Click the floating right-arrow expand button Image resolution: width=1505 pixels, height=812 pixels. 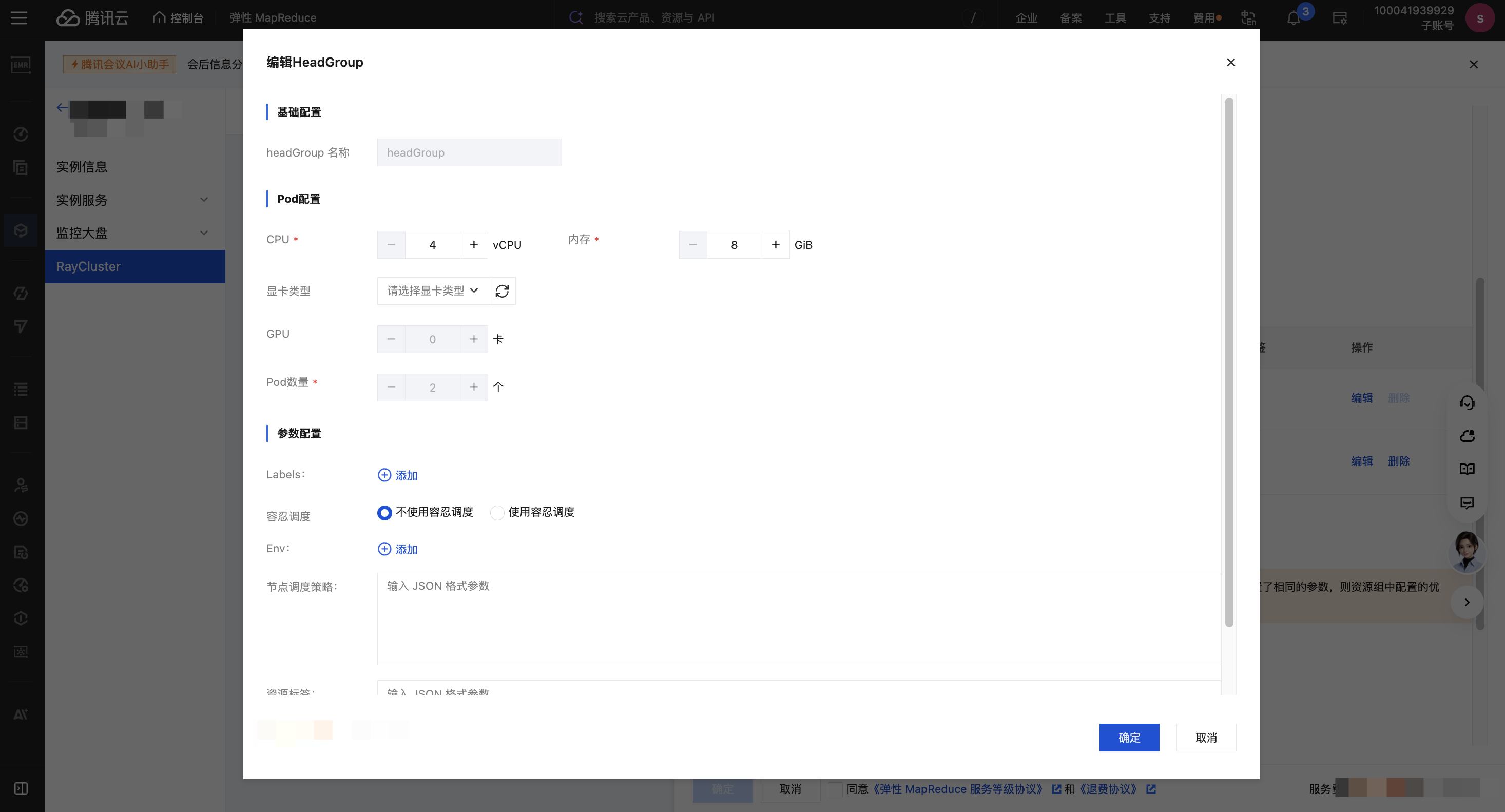[1467, 602]
